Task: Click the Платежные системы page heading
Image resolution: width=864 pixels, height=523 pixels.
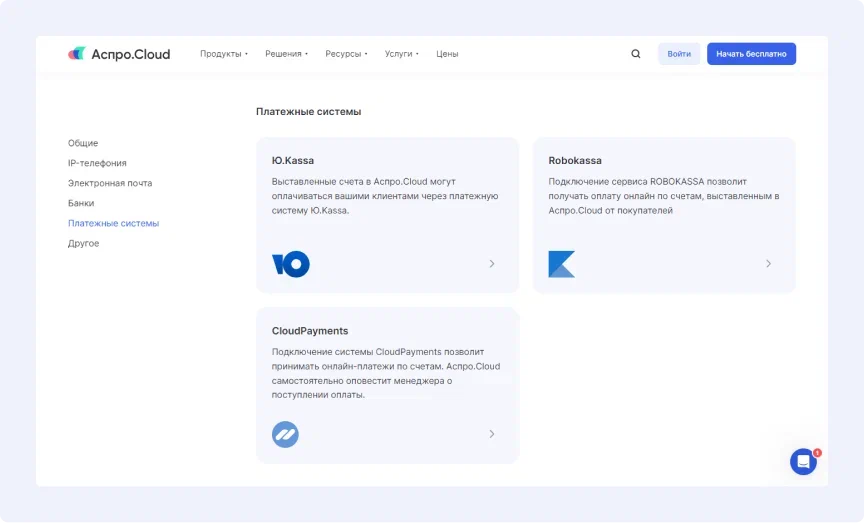Action: (x=309, y=111)
